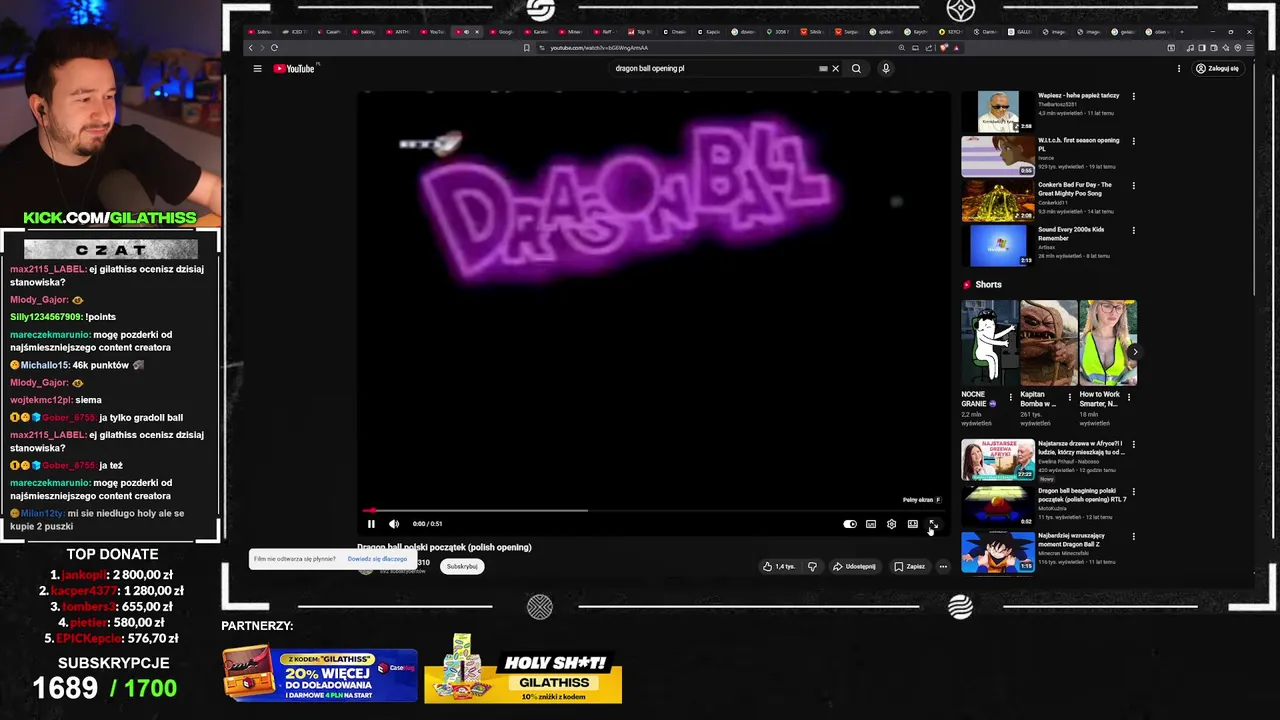Open YouTube settings three-dot menu
This screenshot has width=1280, height=720.
coord(1179,69)
